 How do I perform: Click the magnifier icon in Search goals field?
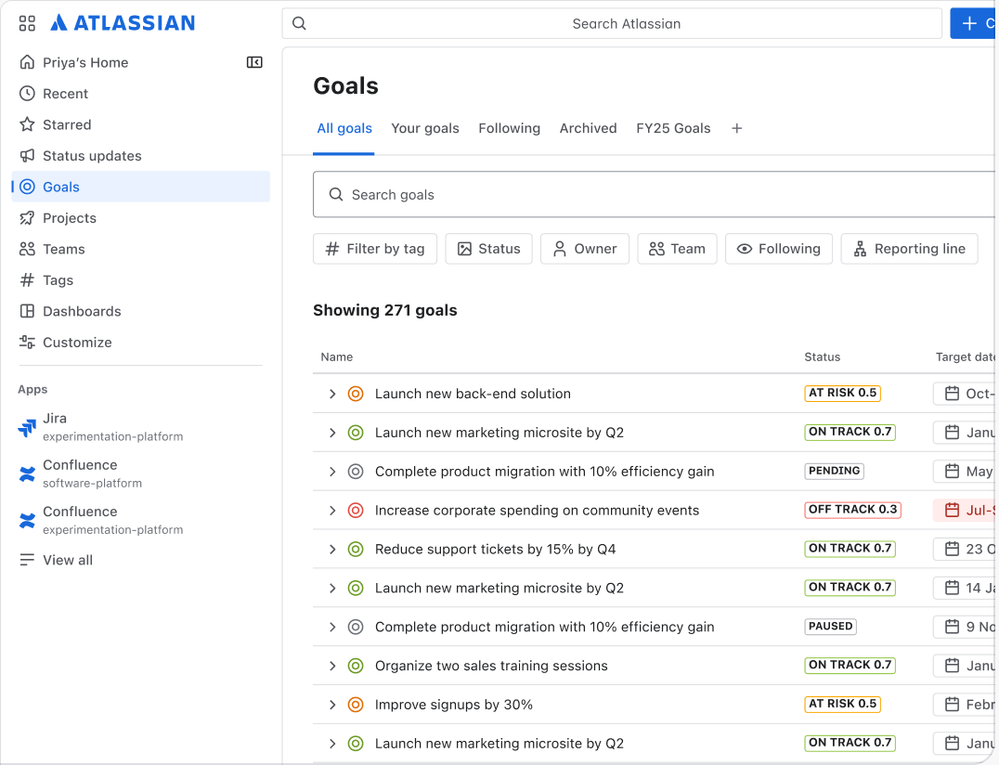[x=336, y=194]
